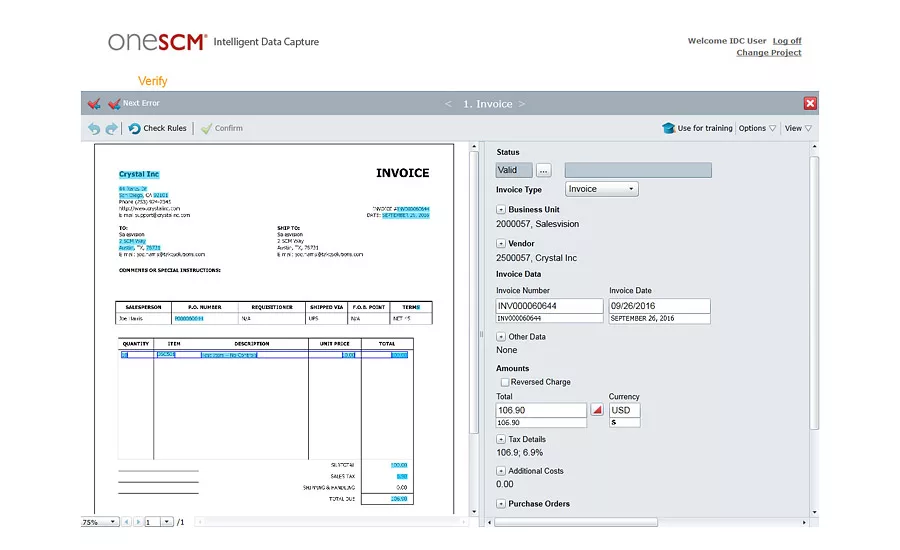Click the highlighted P.O. number value
The height and width of the screenshot is (550, 900).
189,319
